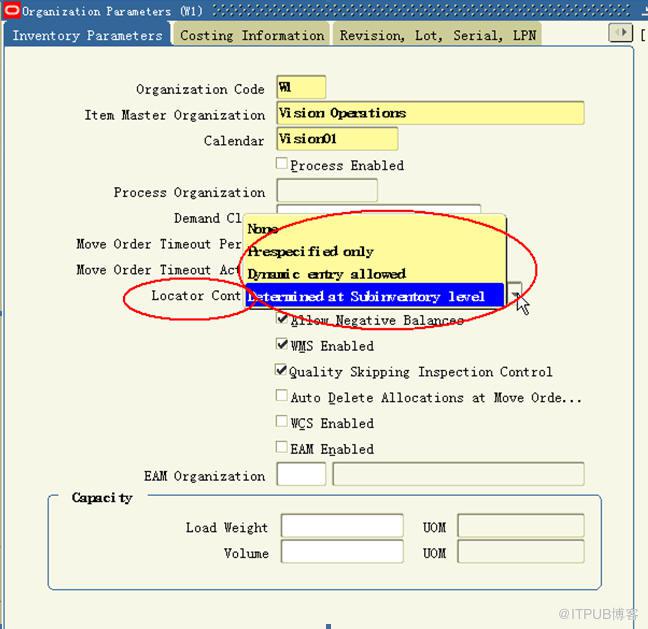
Task: Check the EAM Enabled checkbox
Action: [282, 447]
